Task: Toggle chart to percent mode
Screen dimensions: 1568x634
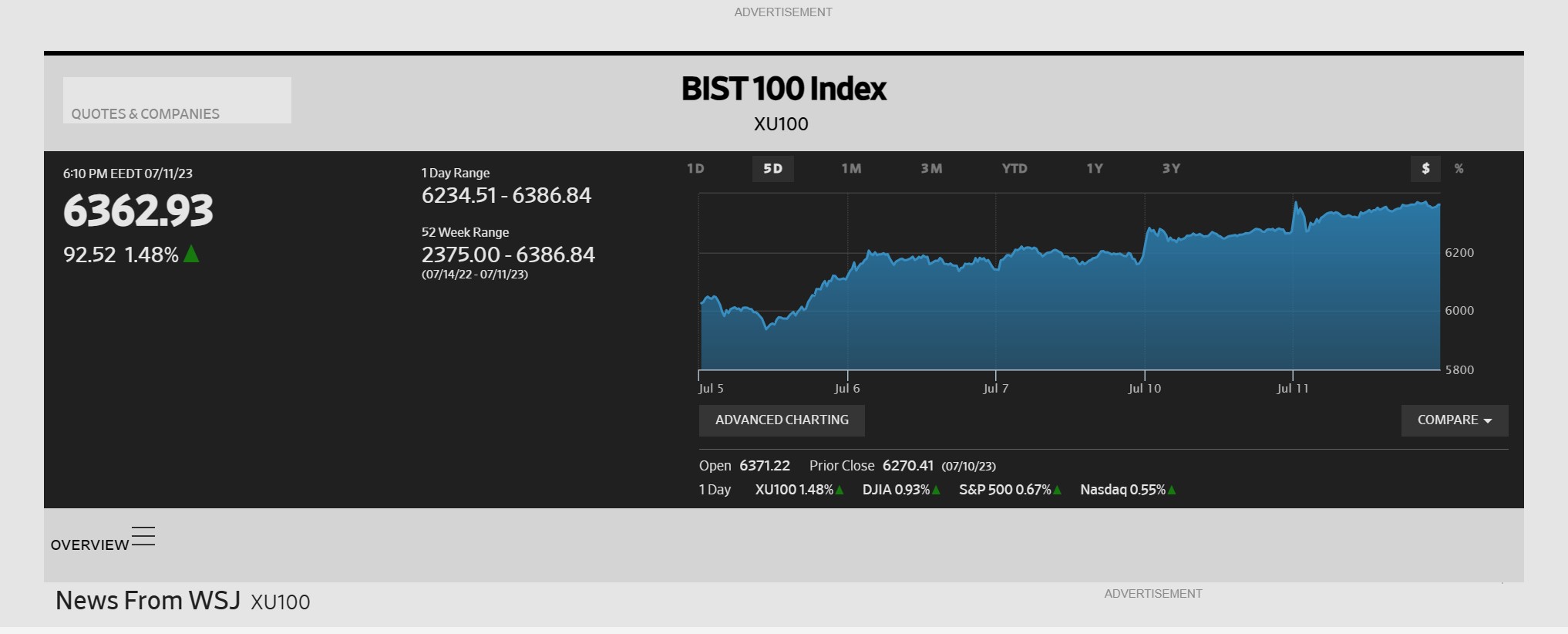Action: [x=1459, y=168]
